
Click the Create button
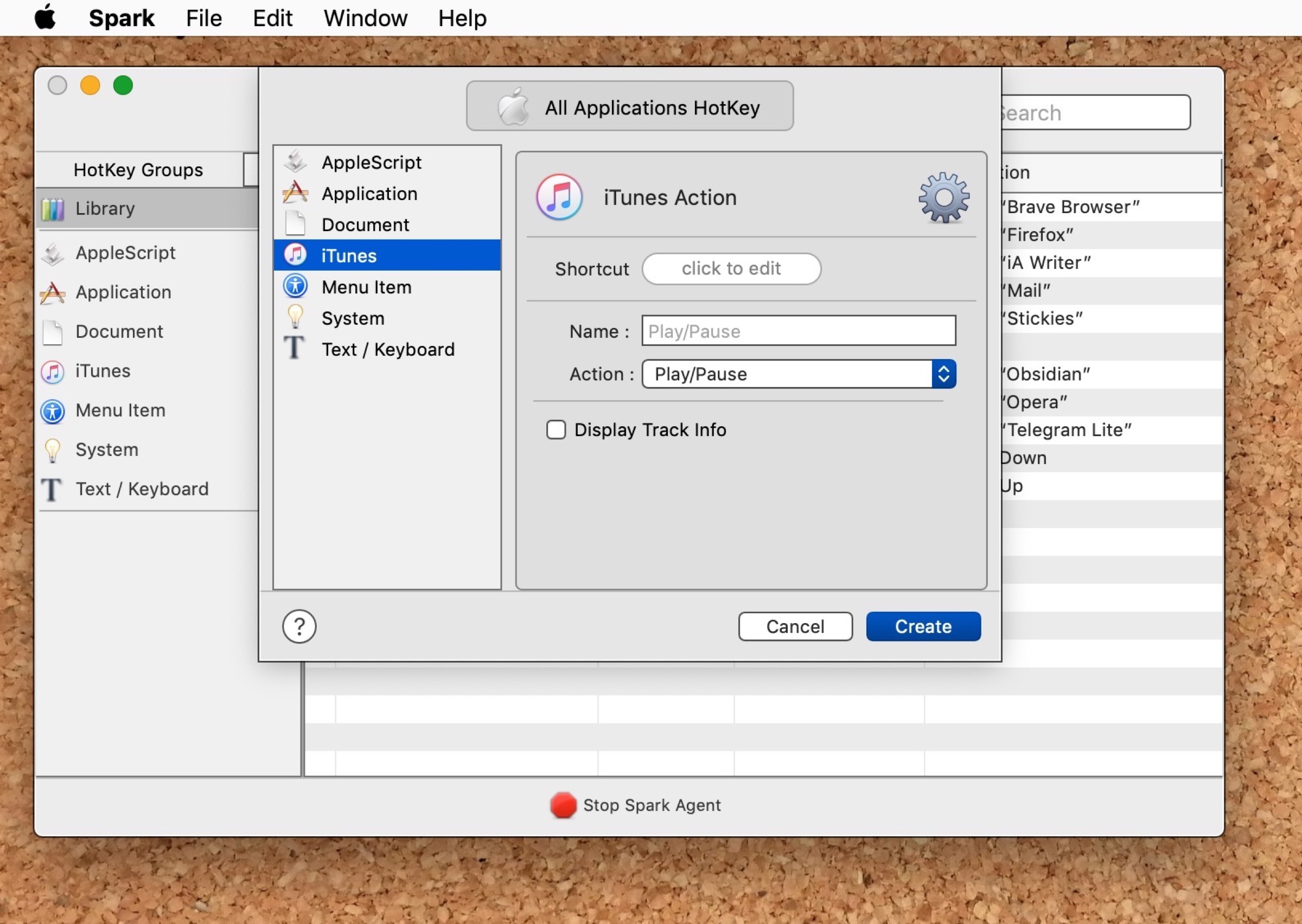click(x=922, y=626)
